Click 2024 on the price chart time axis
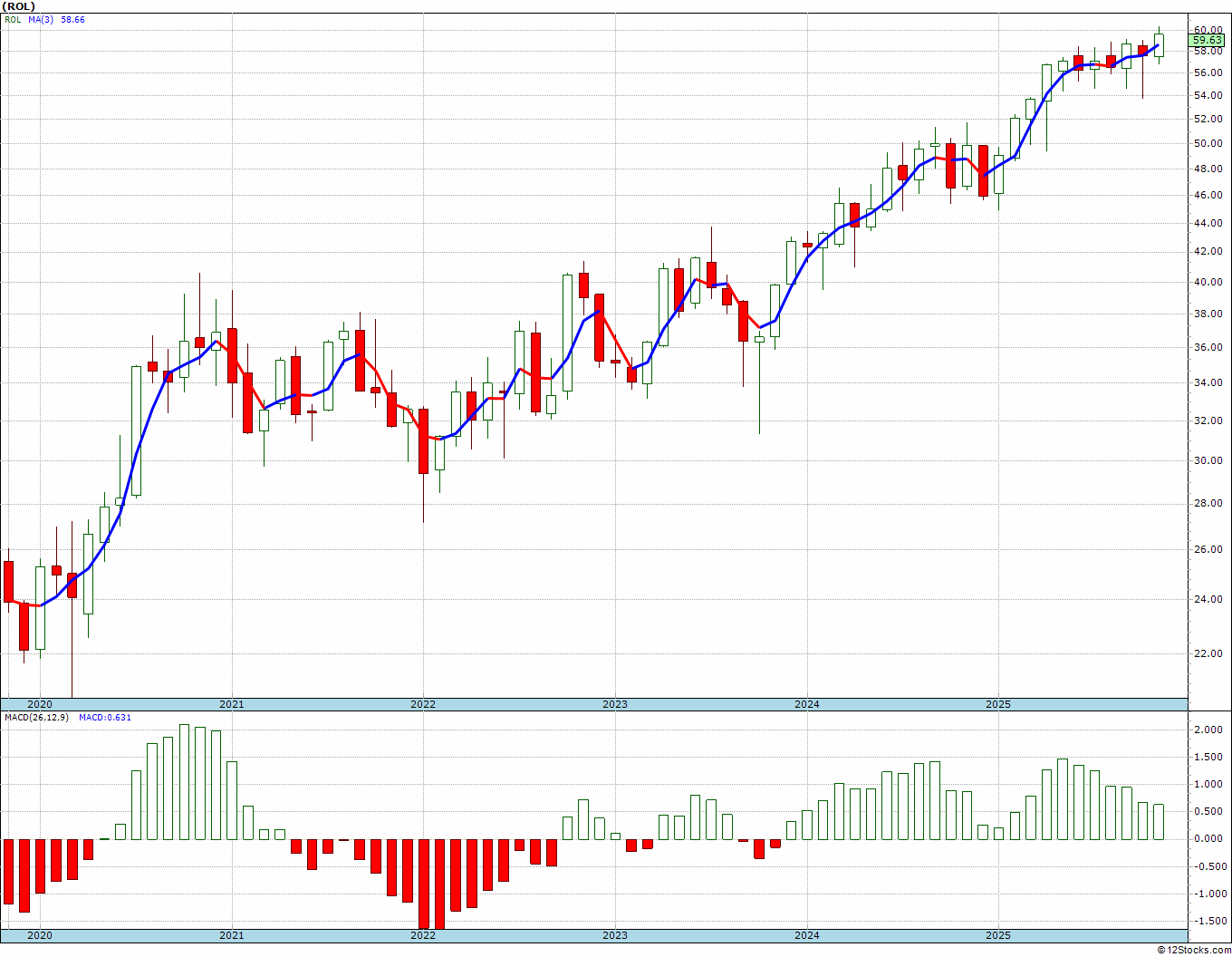Screen dimensions: 1232x957 coord(806,704)
